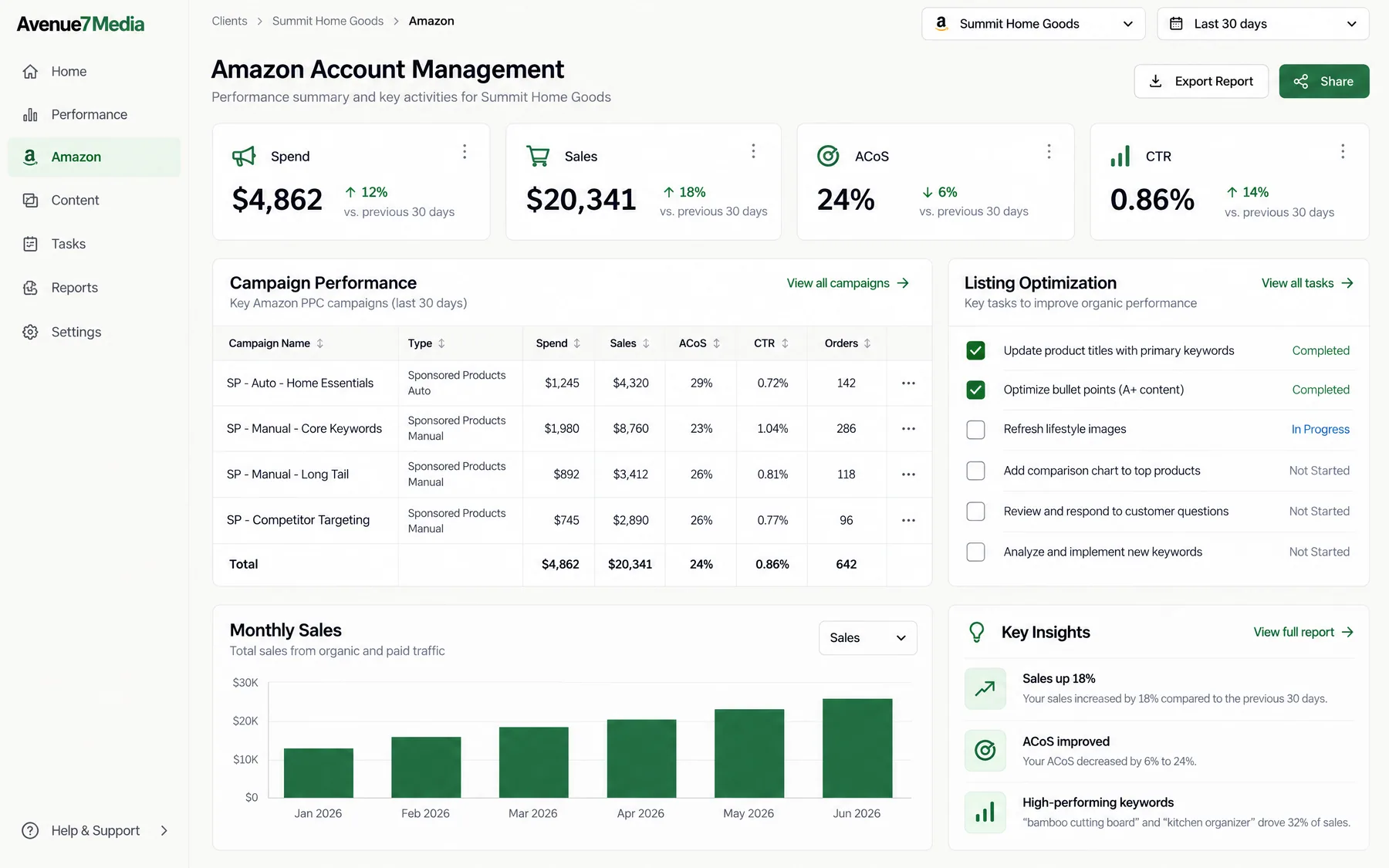Open Tasks in sidebar
This screenshot has width=1389, height=868.
94,244
